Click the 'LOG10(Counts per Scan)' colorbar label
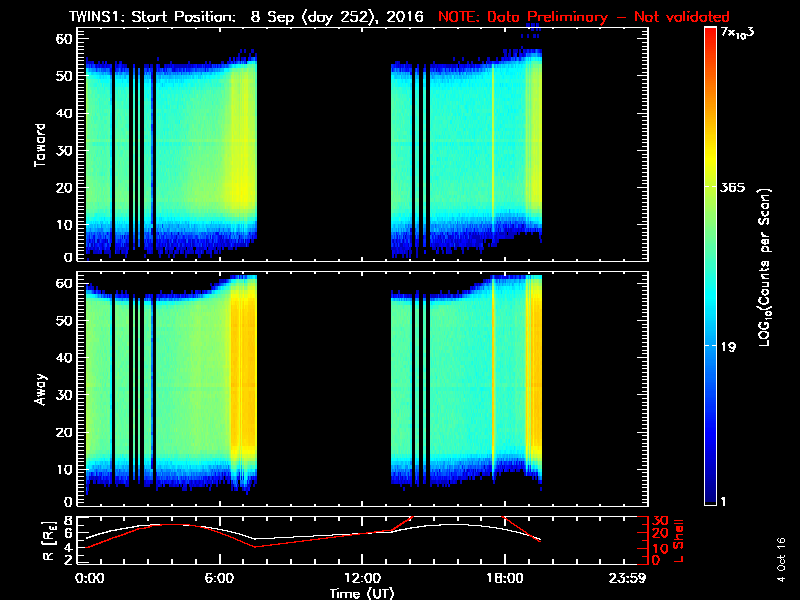 [765, 268]
